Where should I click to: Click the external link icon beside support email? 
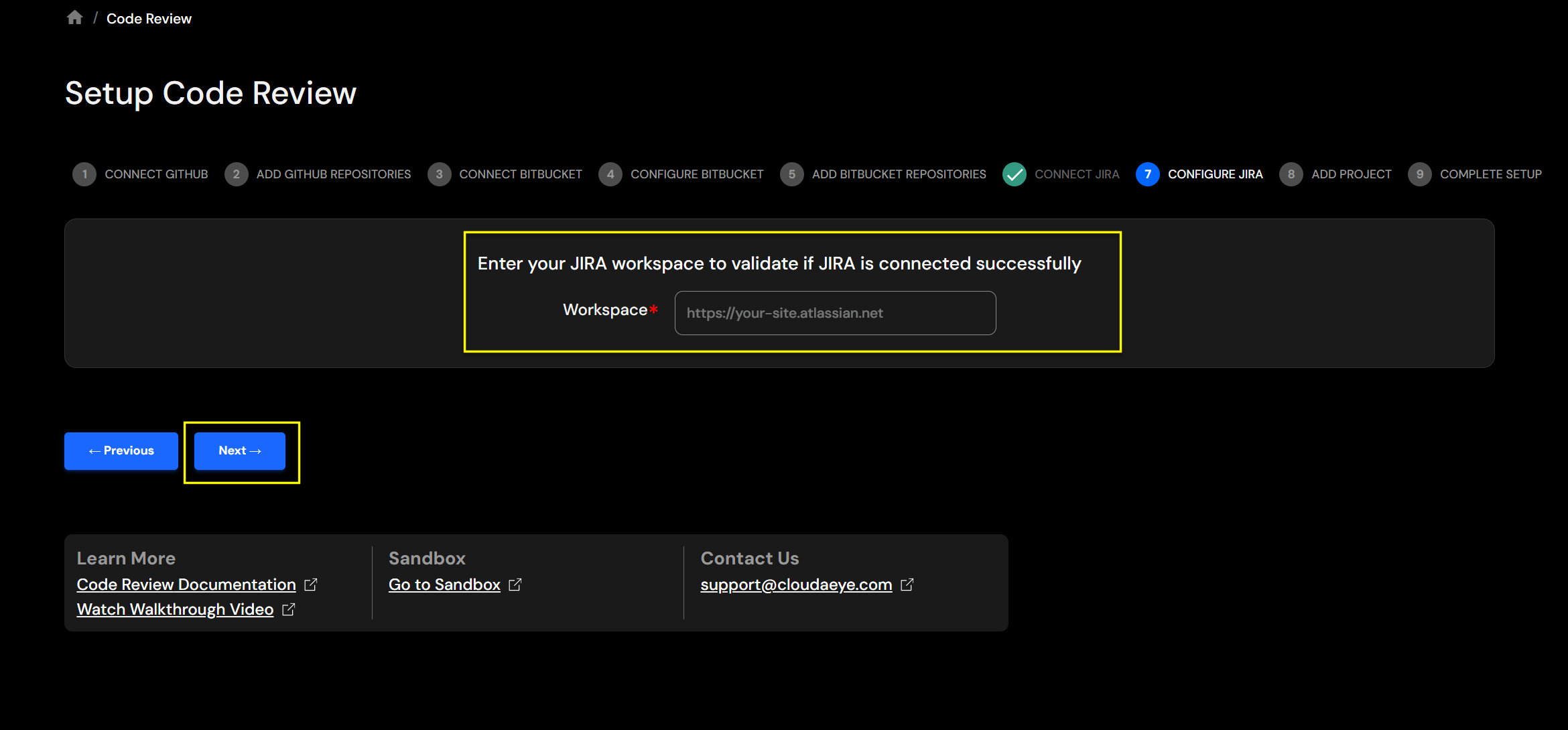(907, 585)
